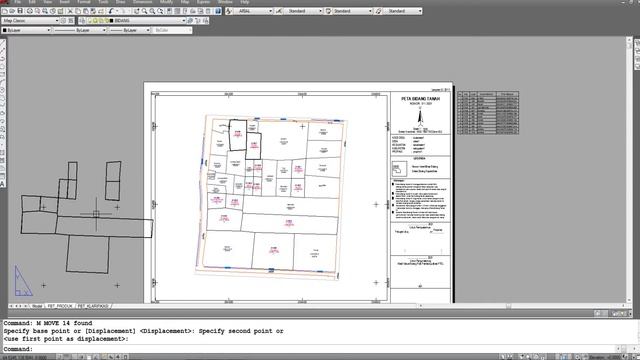Open the Layer Properties Manager icon
640x360 pixels.
coord(82,20)
